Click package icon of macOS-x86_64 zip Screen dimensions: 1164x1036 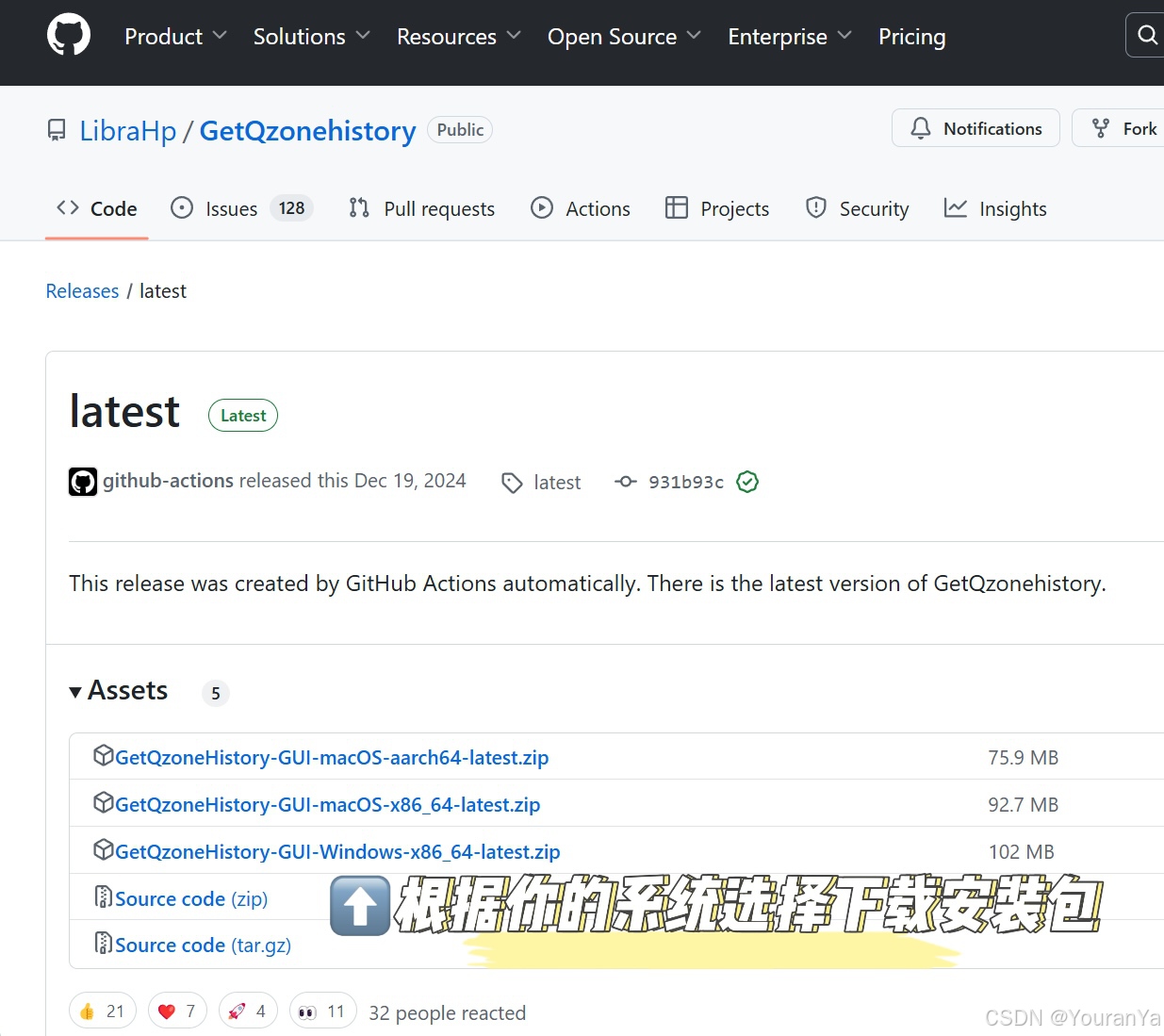[x=104, y=802]
